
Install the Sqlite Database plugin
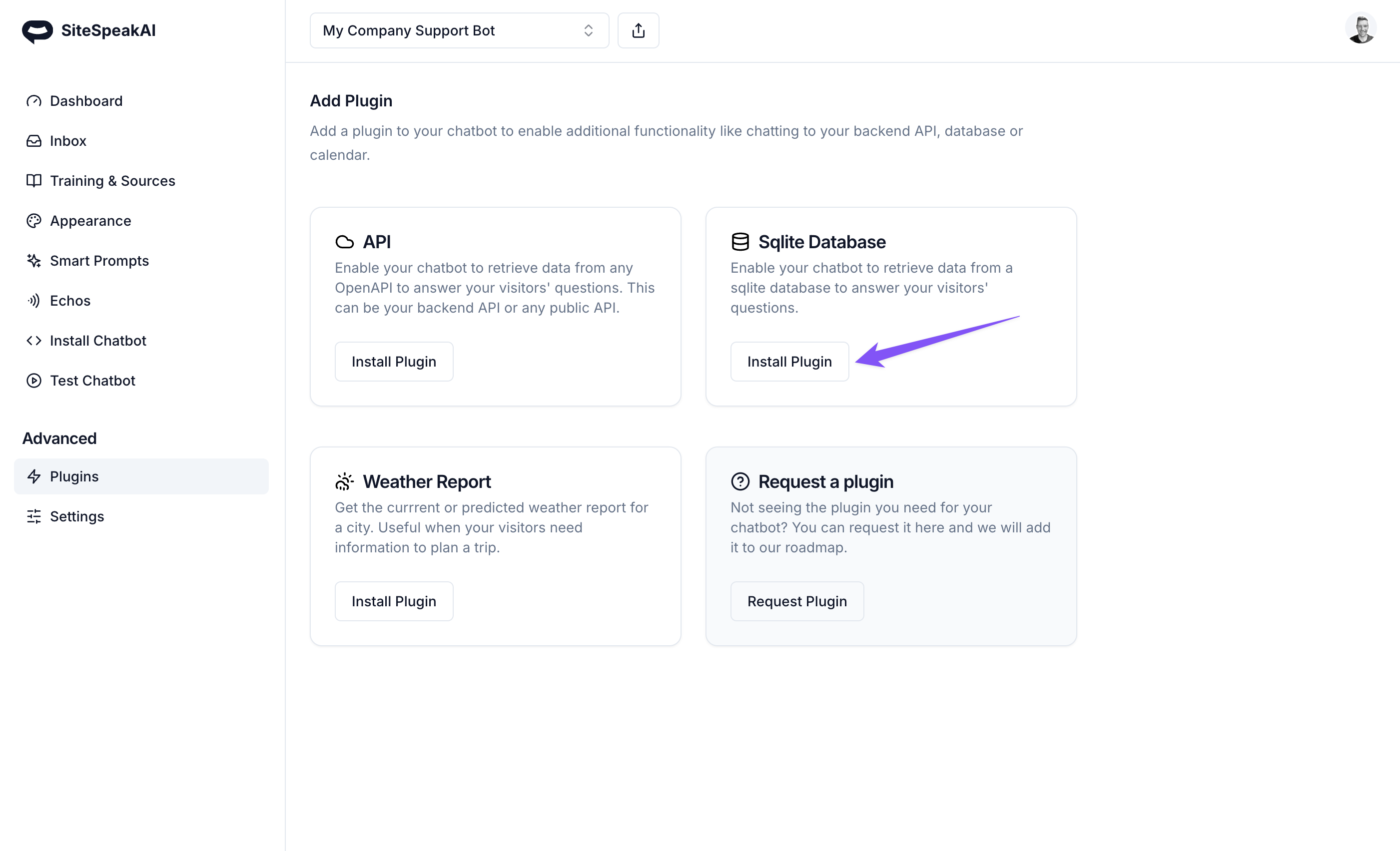[x=789, y=362]
